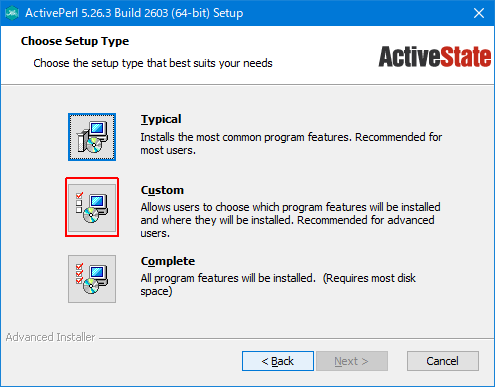Select the Typical setup icon button
The width and height of the screenshot is (495, 387).
pyautogui.click(x=92, y=137)
